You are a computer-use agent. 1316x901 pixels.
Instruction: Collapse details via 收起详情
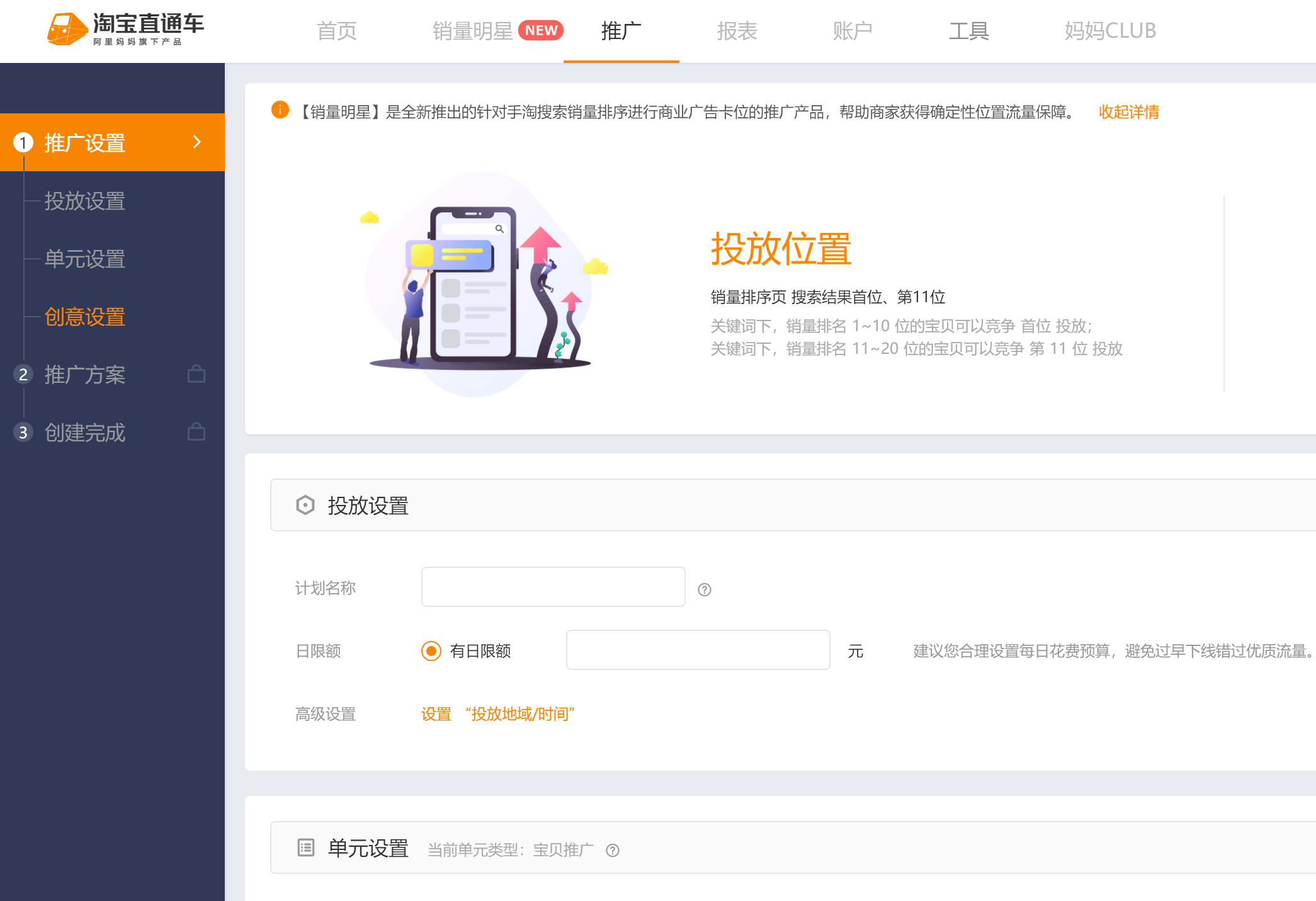1129,112
